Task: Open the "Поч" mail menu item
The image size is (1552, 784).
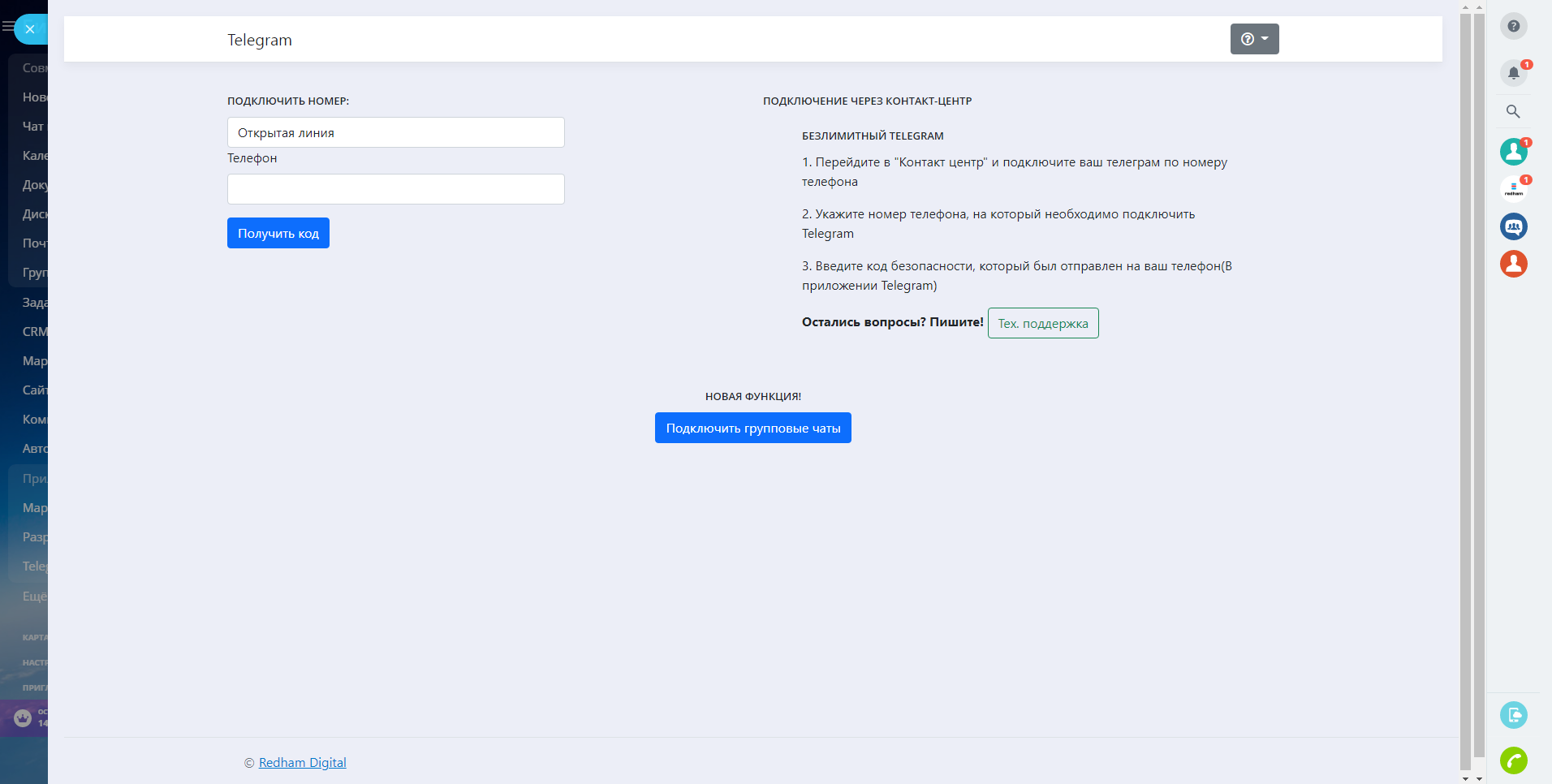Action: [x=35, y=243]
